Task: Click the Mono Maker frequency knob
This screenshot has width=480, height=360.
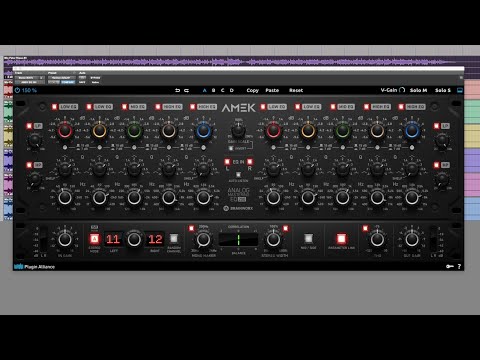Action: (x=203, y=239)
